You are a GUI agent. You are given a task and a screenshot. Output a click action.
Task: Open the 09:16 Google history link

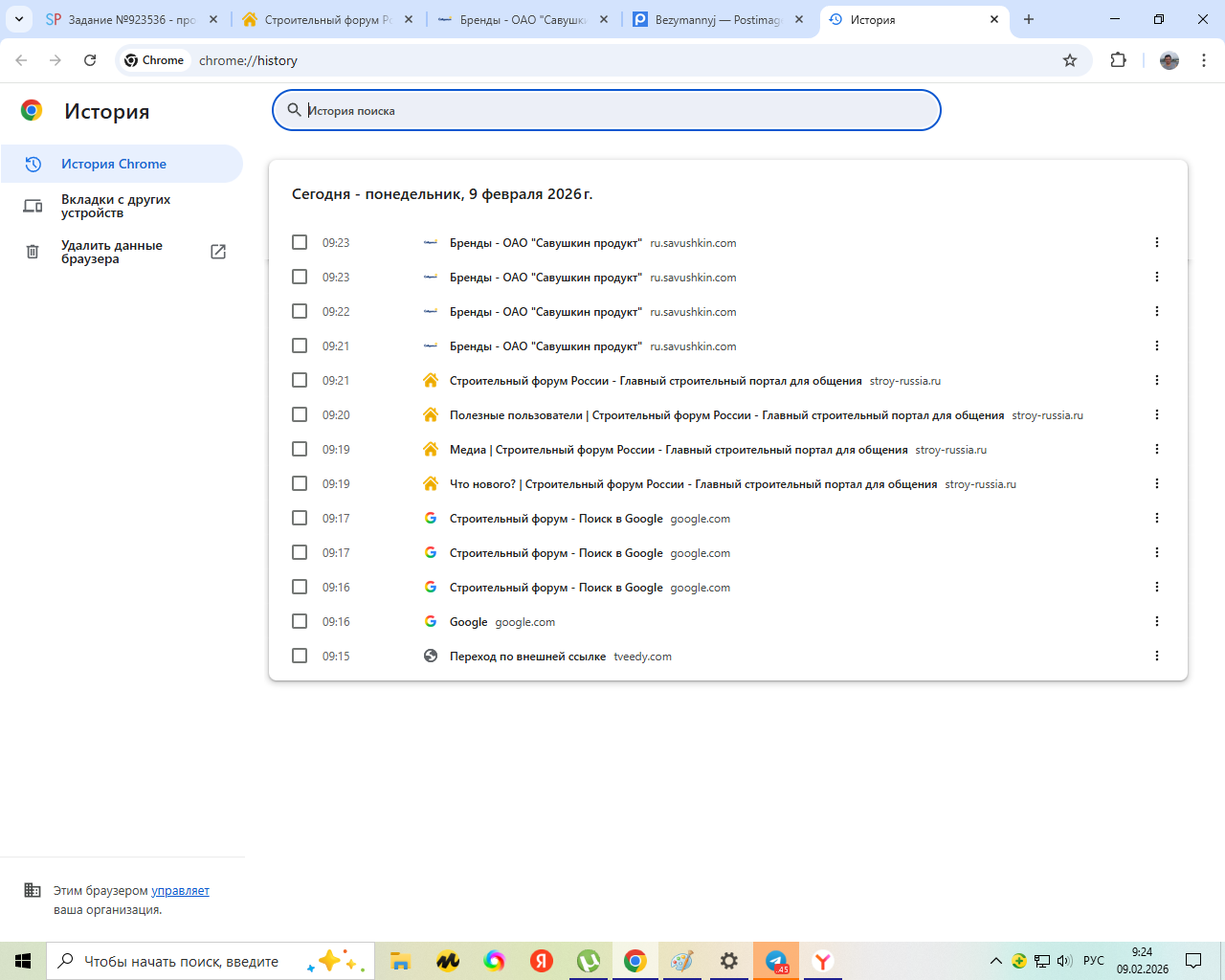pyautogui.click(x=468, y=622)
